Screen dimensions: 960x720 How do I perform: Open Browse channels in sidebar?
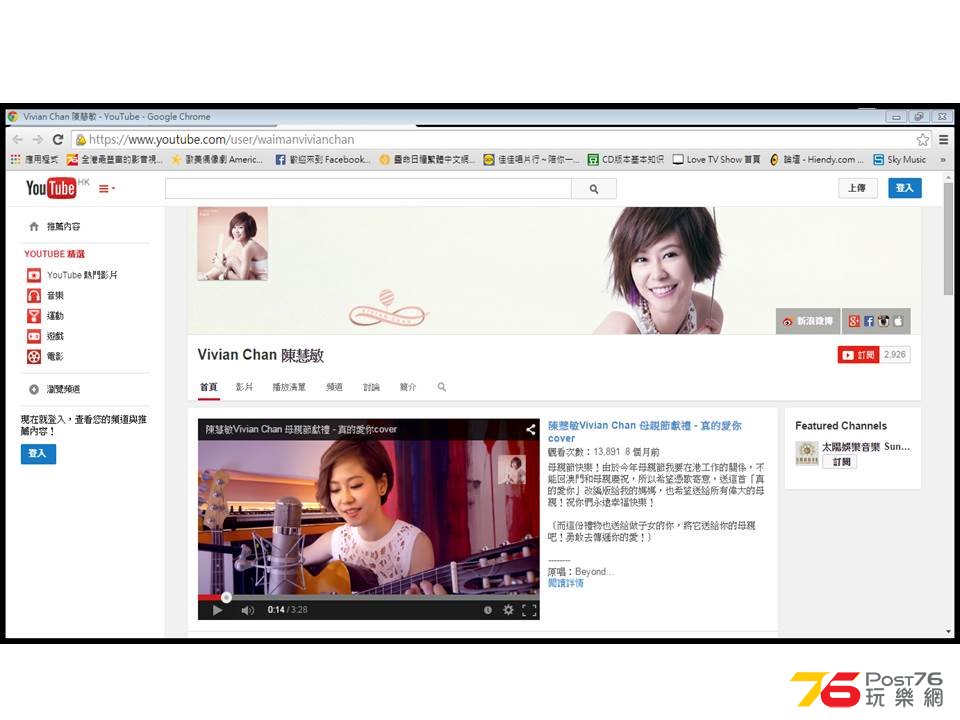[x=54, y=389]
